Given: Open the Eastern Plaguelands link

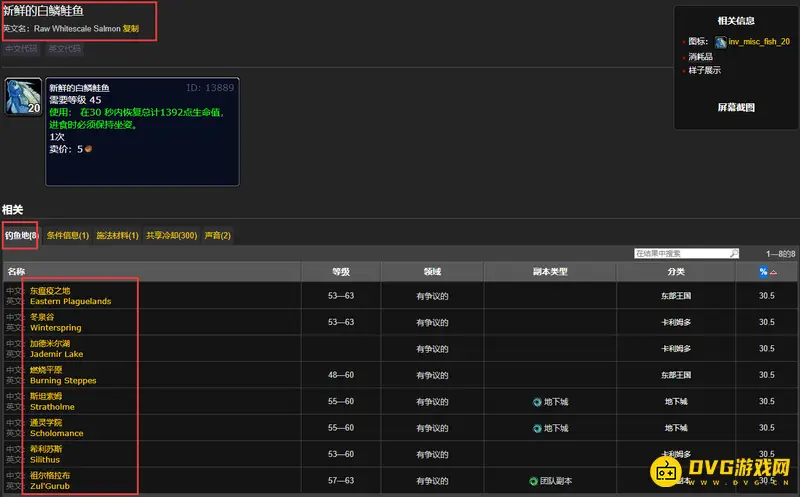Looking at the screenshot, I should pyautogui.click(x=70, y=302).
